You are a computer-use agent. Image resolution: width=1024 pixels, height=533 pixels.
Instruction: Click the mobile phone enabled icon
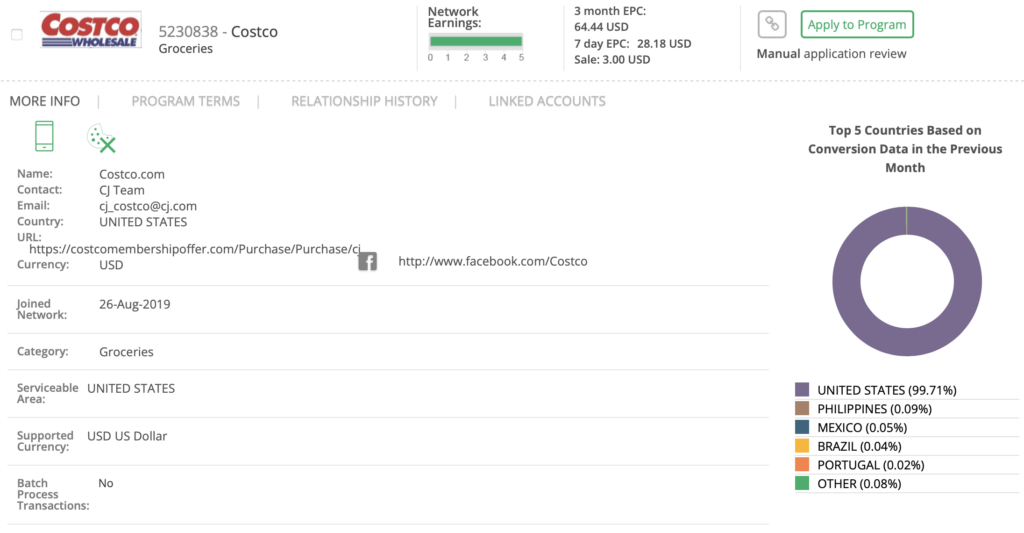pyautogui.click(x=44, y=137)
